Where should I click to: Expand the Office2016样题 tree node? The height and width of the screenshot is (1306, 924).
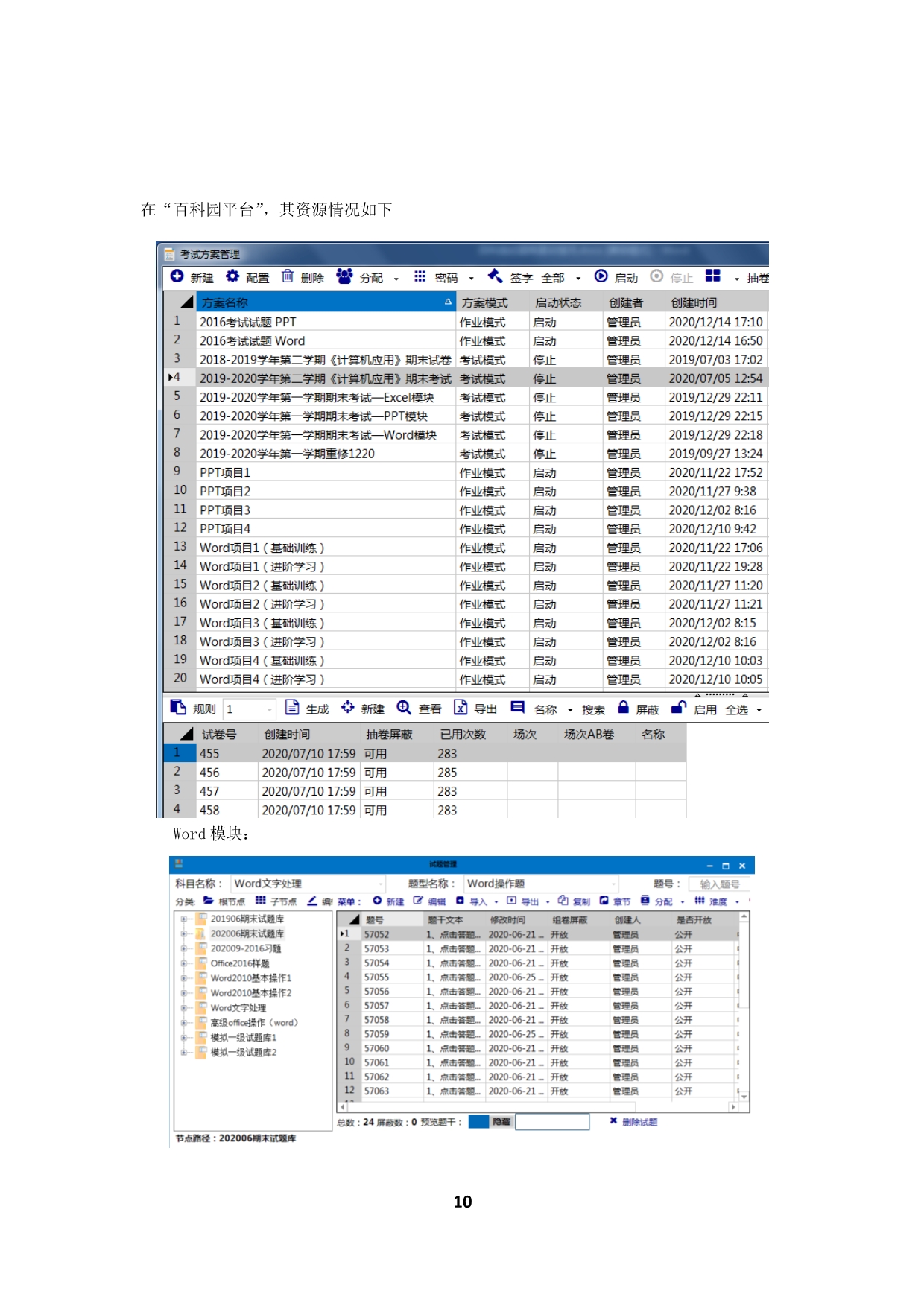(x=183, y=963)
